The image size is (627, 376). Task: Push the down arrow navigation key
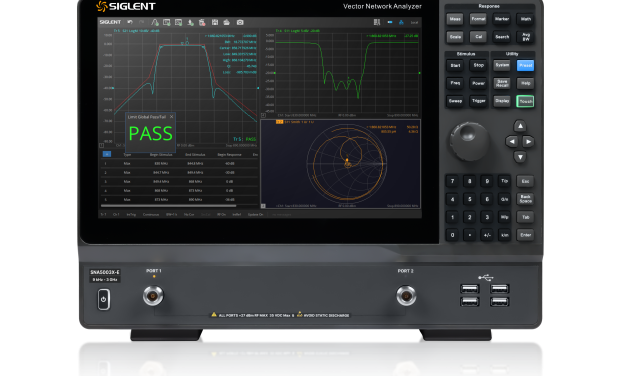(520, 157)
